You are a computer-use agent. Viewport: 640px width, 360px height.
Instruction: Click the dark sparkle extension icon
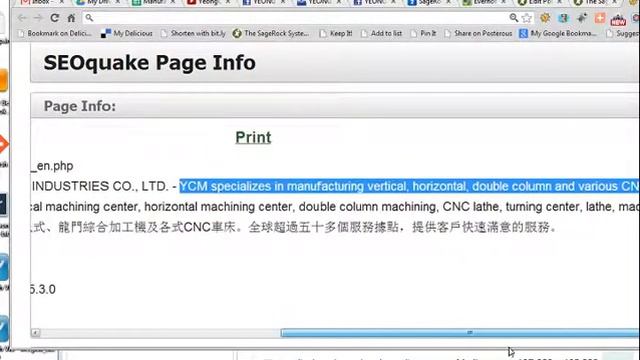click(582, 18)
